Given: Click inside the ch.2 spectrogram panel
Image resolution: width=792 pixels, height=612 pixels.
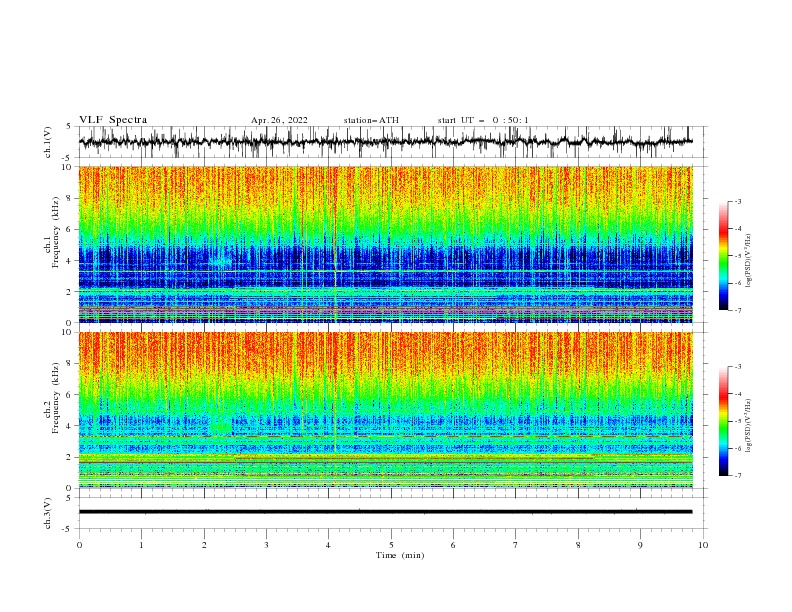Looking at the screenshot, I should tap(385, 410).
